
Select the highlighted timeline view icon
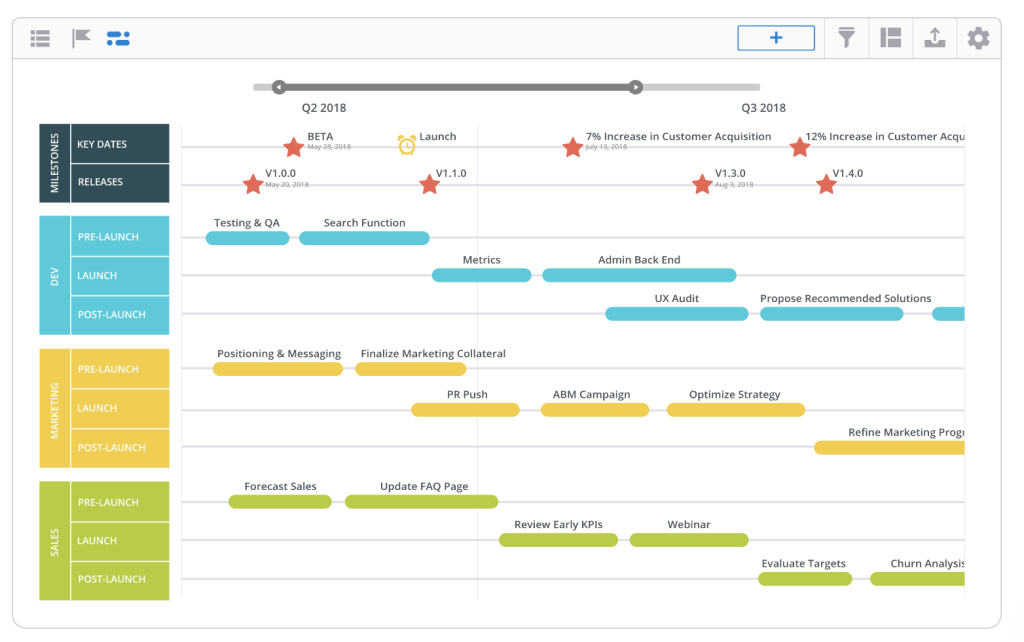[118, 38]
